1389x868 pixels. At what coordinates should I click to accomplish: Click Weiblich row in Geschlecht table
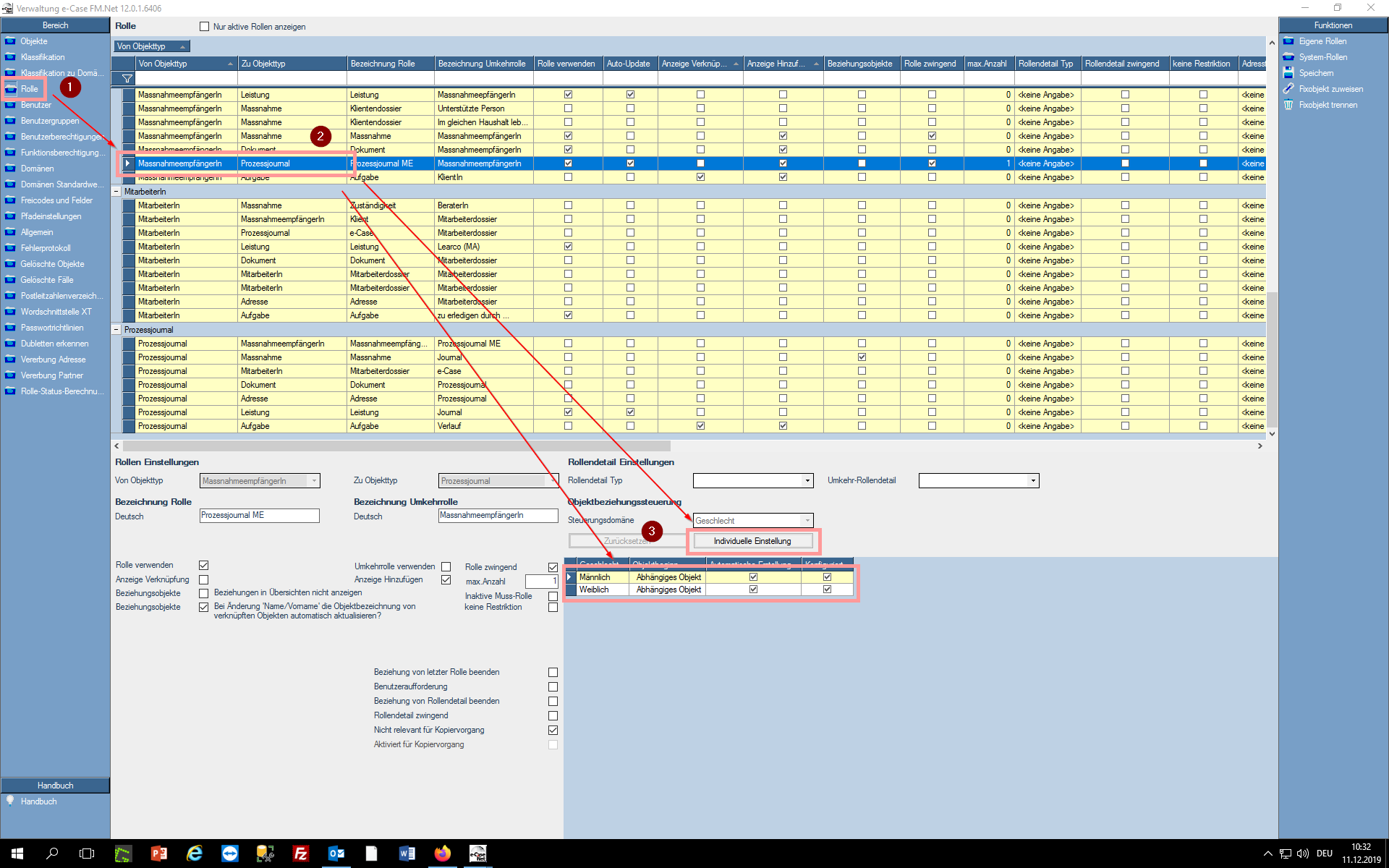tap(709, 590)
